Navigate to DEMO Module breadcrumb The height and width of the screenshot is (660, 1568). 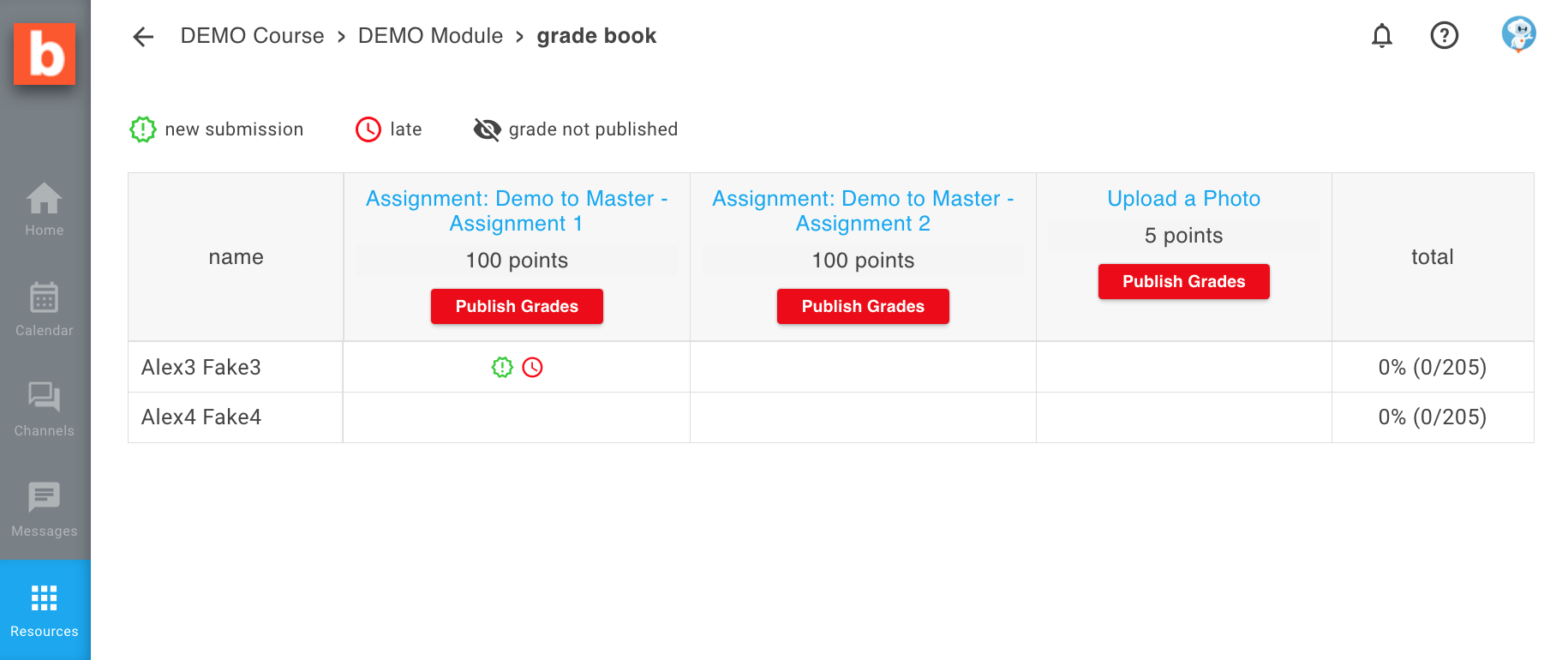[x=430, y=36]
